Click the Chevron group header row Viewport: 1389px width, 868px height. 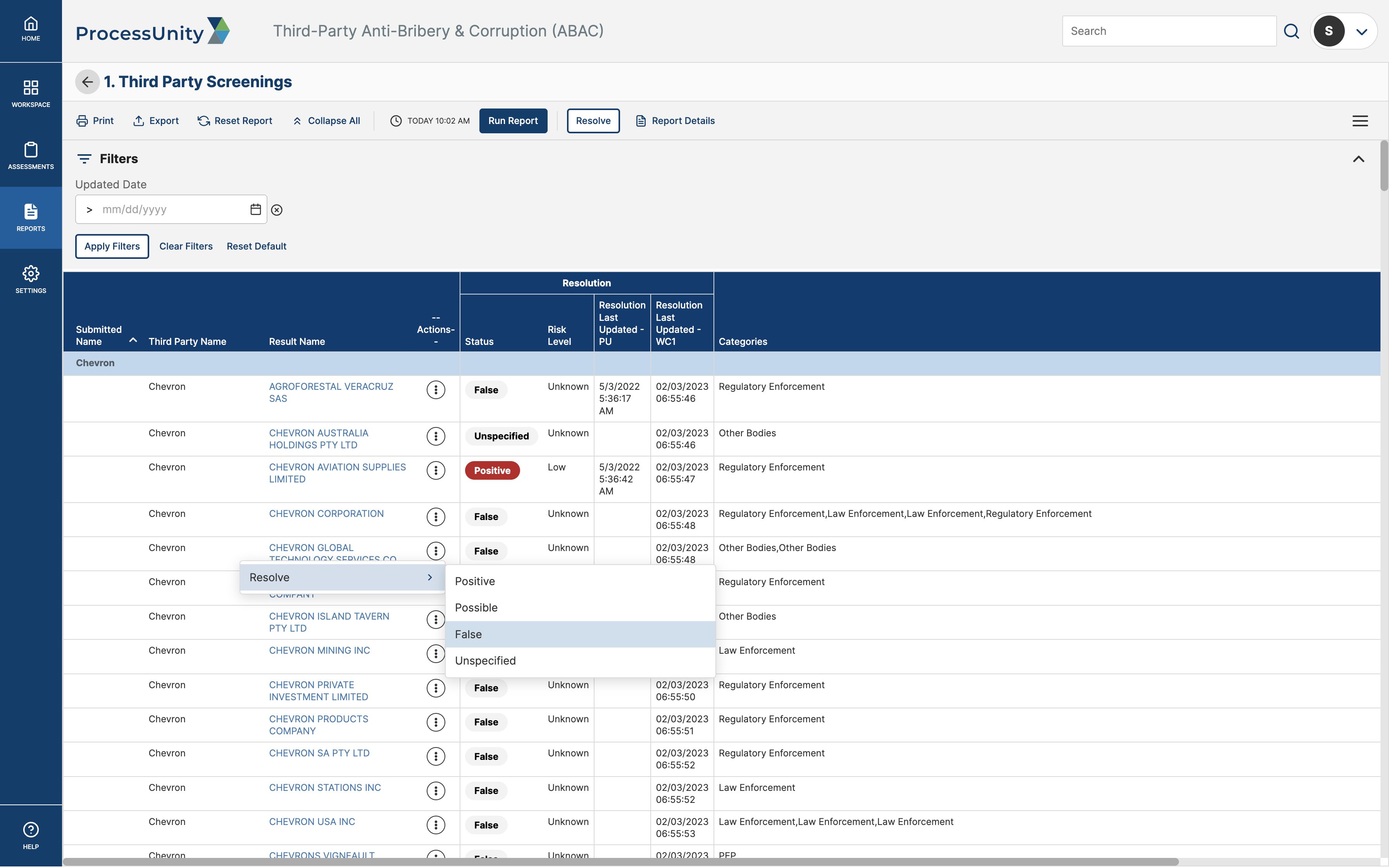coord(722,363)
